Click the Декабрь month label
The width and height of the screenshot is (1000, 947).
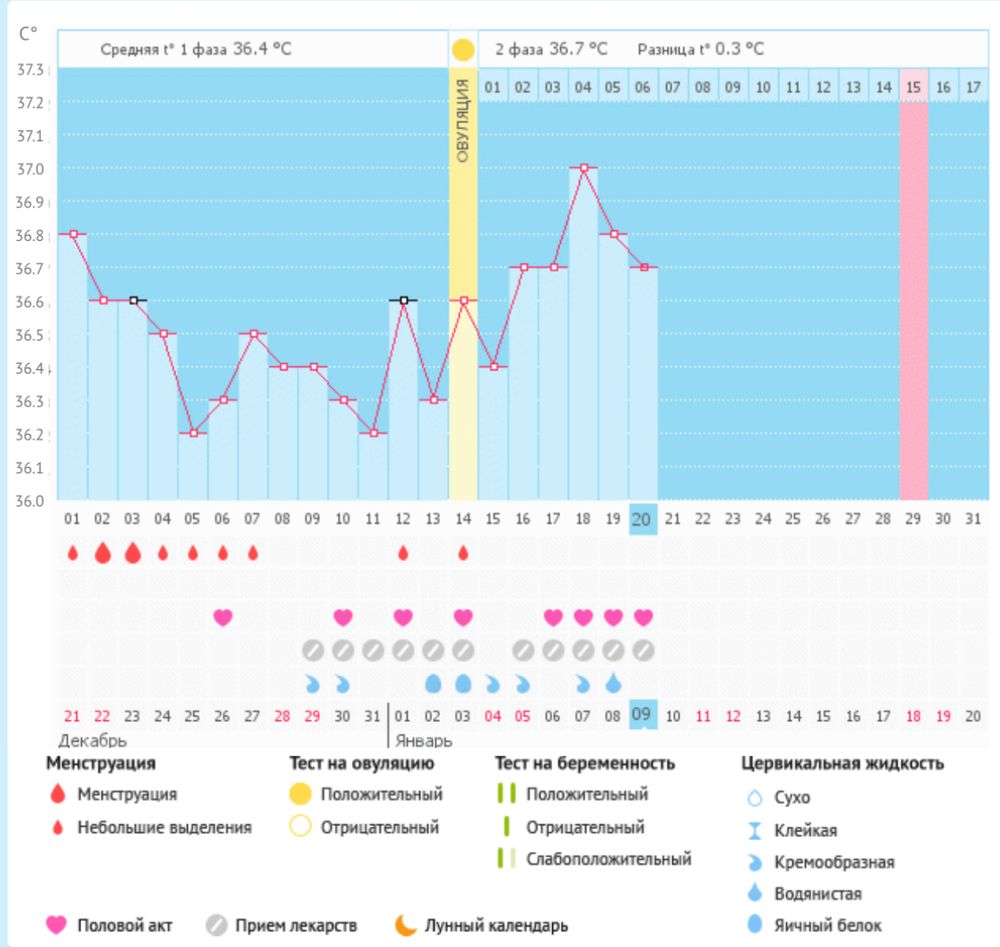pos(92,740)
